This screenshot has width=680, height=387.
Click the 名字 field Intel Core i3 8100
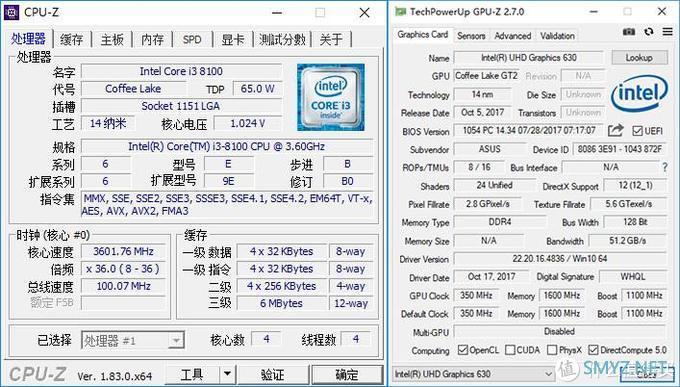(181, 71)
